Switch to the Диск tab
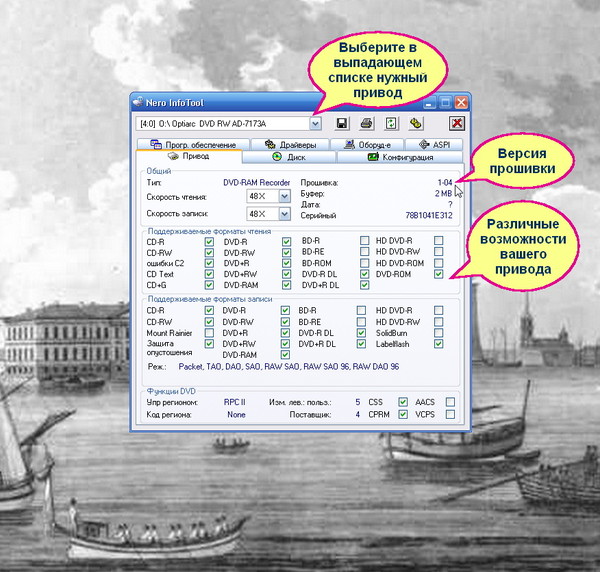The image size is (600, 572). click(x=289, y=157)
